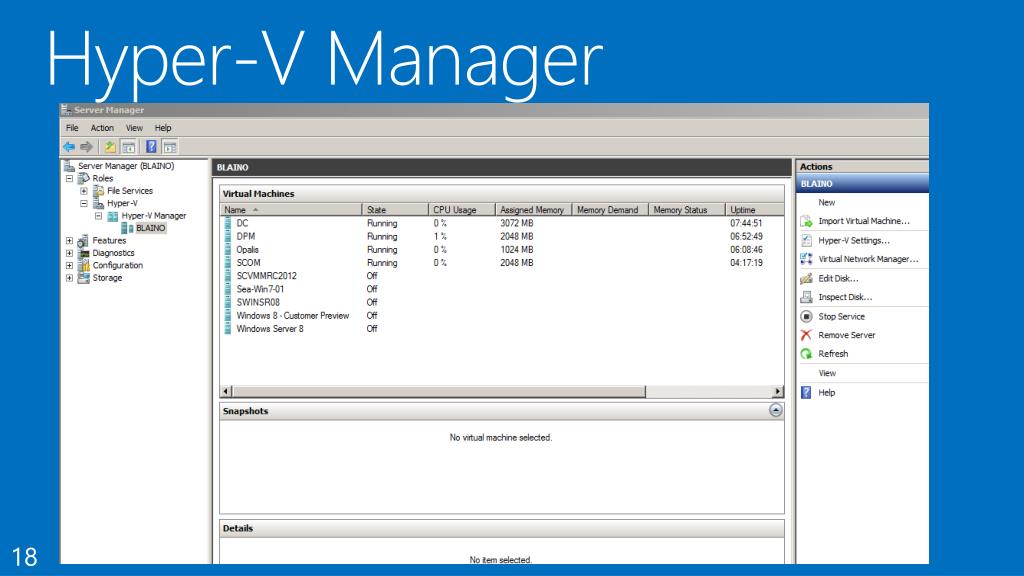Expand the Diagnostics tree node
The width and height of the screenshot is (1024, 576).
click(69, 253)
